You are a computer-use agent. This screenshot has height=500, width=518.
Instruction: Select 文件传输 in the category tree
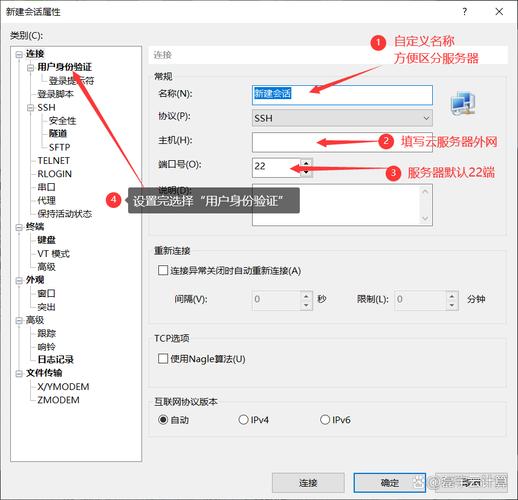pyautogui.click(x=44, y=373)
